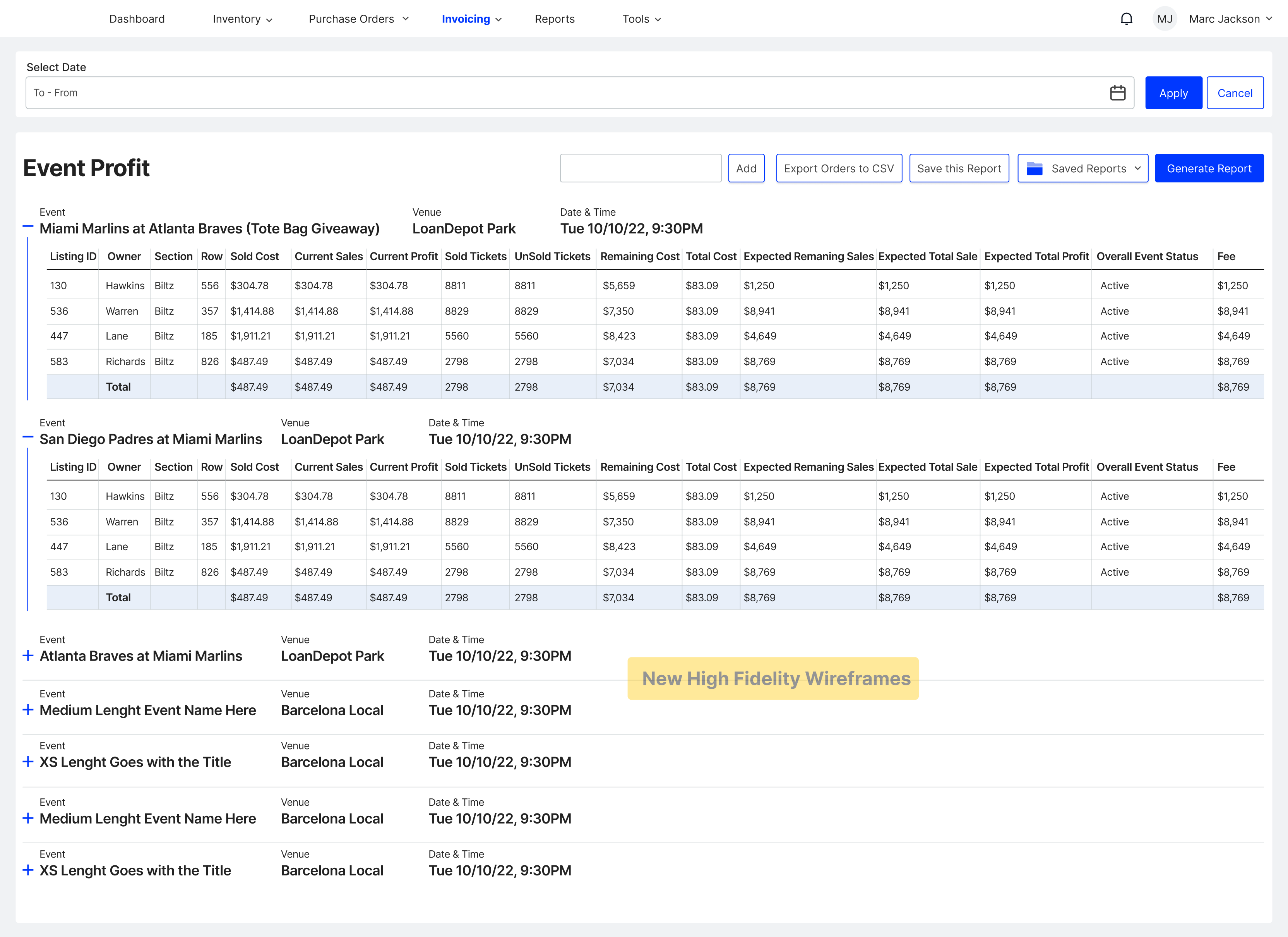The height and width of the screenshot is (937, 1288).
Task: Open the Purchase Orders menu
Action: click(x=358, y=19)
